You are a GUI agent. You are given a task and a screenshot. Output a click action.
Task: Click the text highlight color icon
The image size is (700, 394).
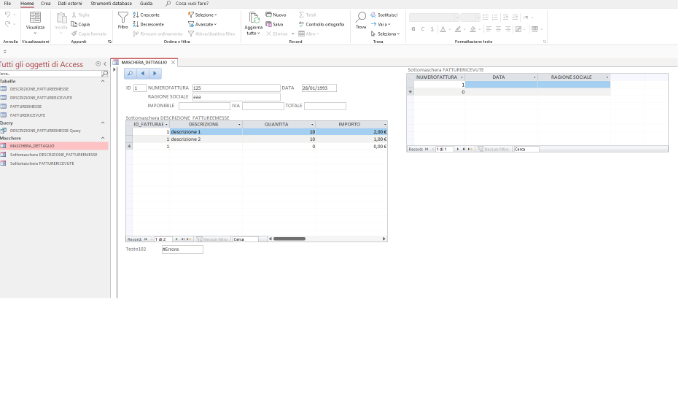458,29
